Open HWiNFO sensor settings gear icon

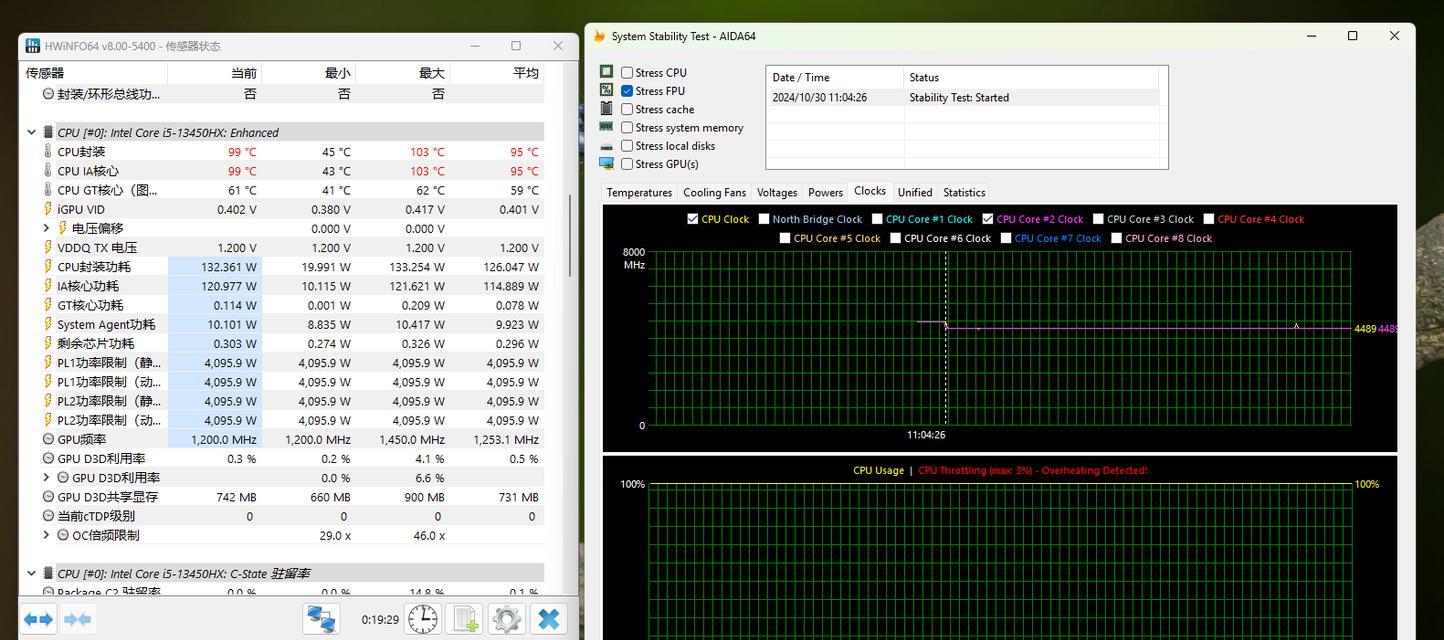coord(507,619)
